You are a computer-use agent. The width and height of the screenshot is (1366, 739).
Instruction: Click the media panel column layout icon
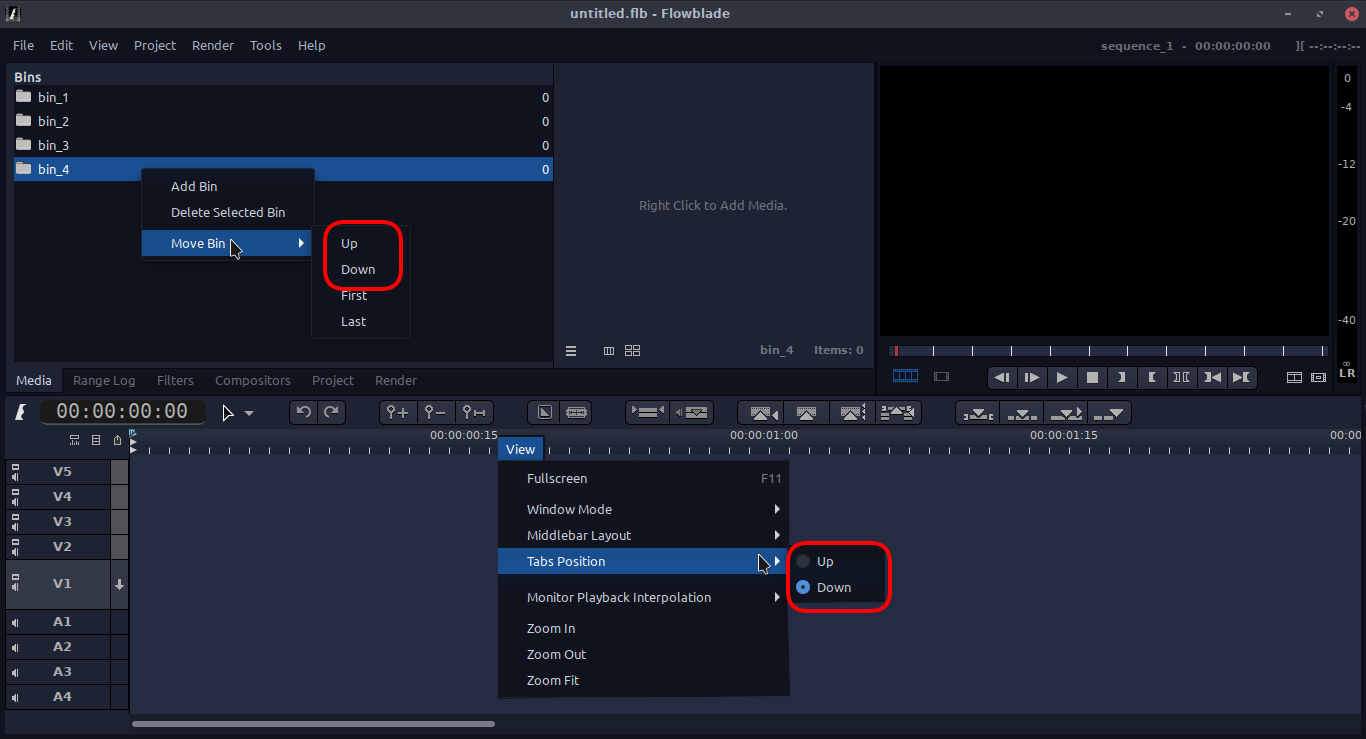tap(609, 351)
